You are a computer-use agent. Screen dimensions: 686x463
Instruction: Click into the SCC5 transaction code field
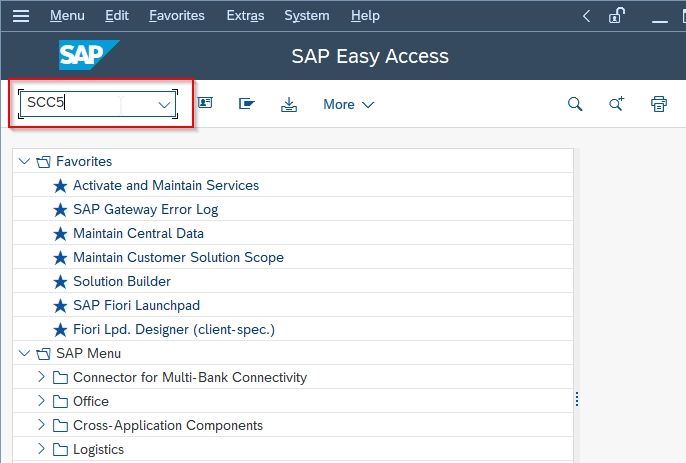coord(70,103)
